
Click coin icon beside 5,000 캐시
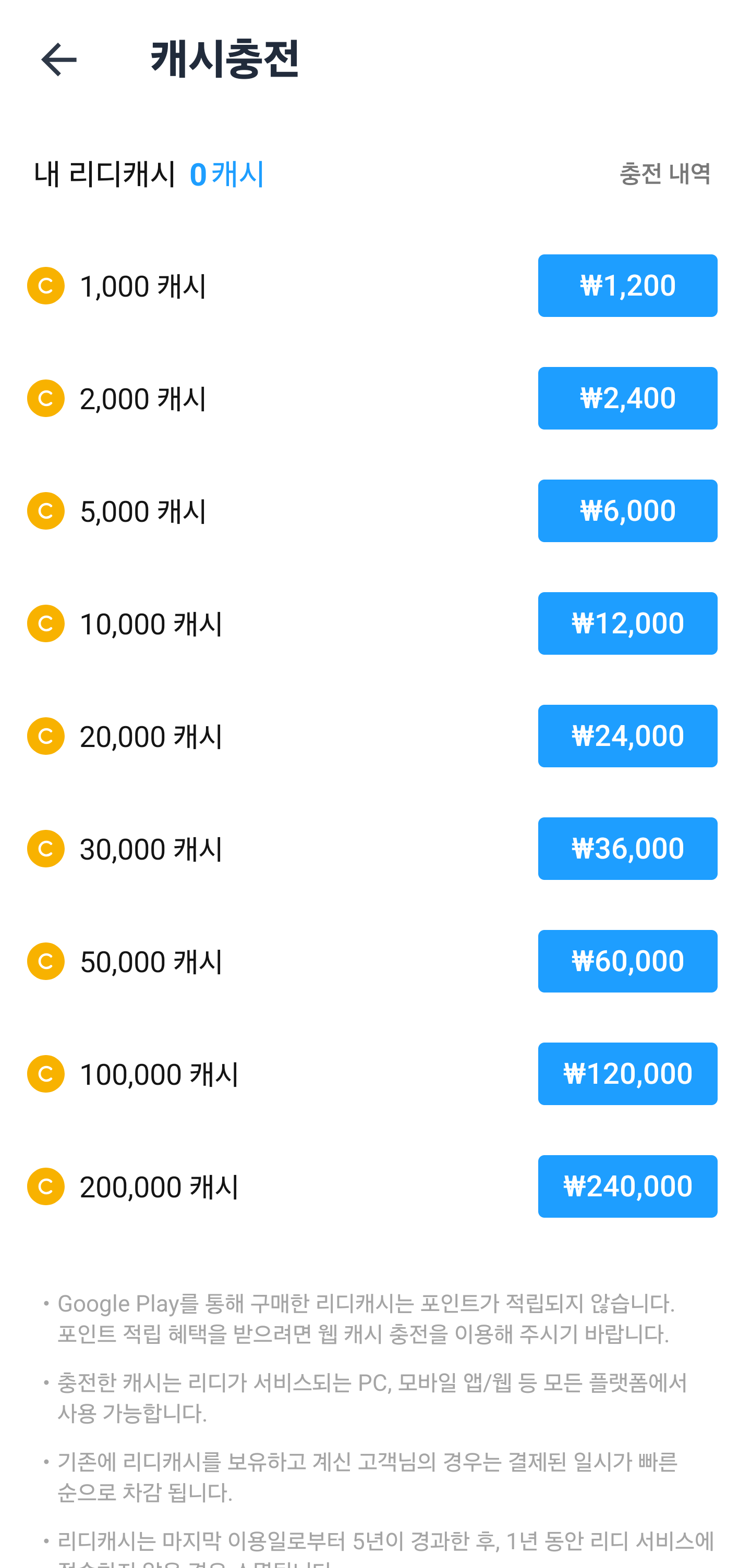46,511
